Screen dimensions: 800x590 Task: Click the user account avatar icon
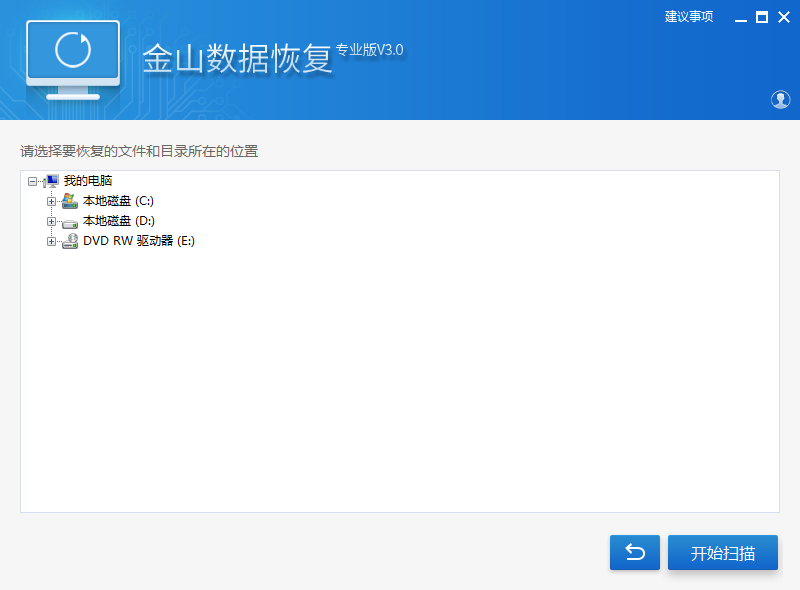tap(780, 100)
